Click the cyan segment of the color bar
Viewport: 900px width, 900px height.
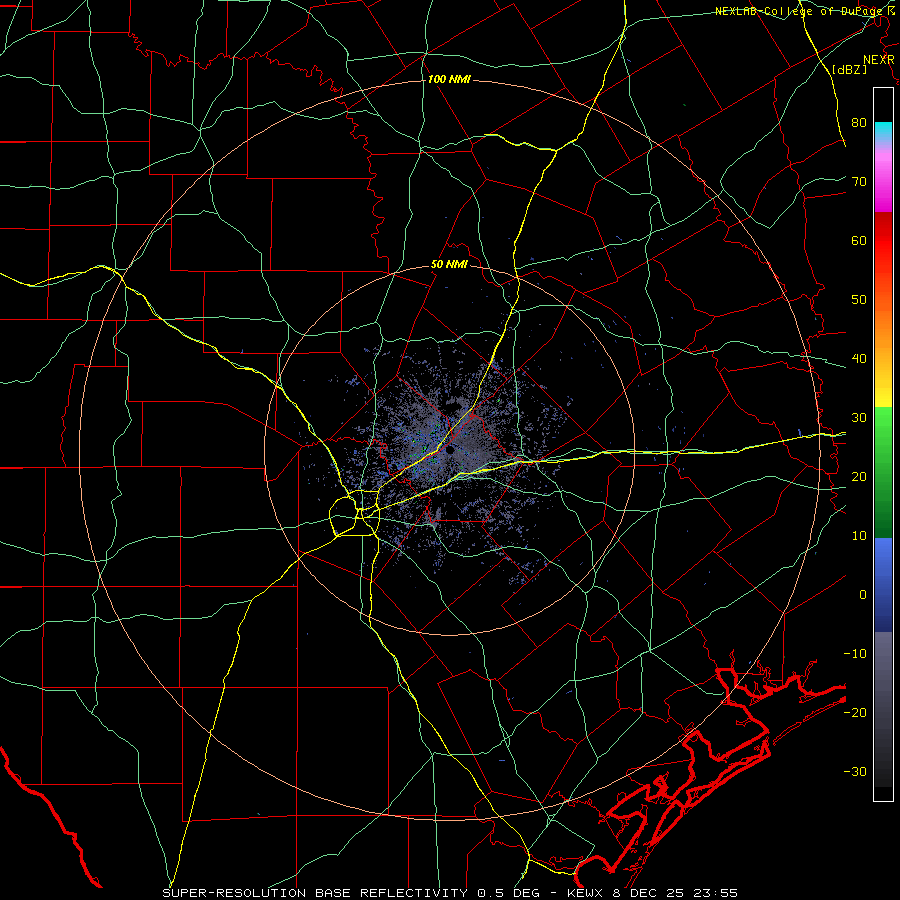coord(883,132)
